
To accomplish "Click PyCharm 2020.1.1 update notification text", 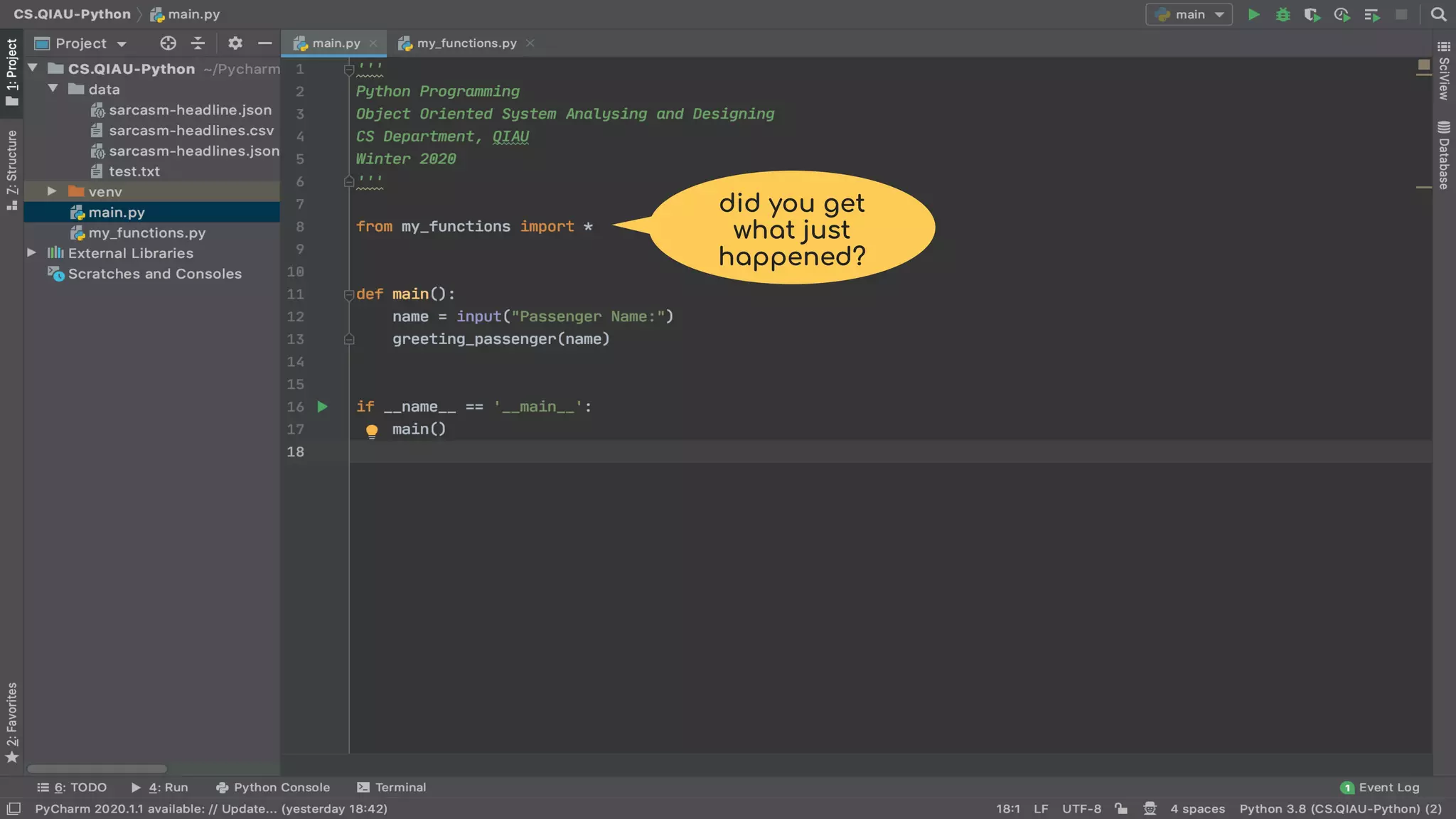I will point(211,808).
